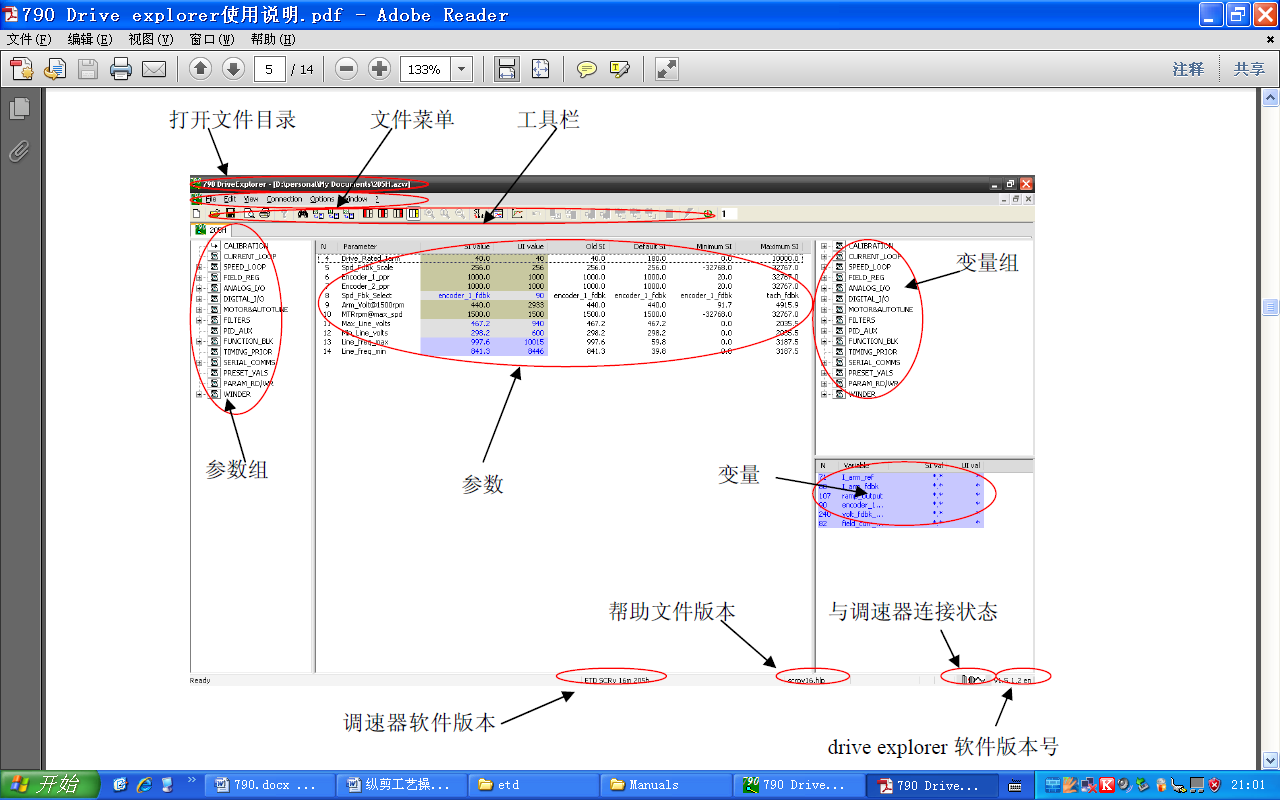The width and height of the screenshot is (1280, 800).
Task: Click the page count text / 14
Action: click(302, 69)
